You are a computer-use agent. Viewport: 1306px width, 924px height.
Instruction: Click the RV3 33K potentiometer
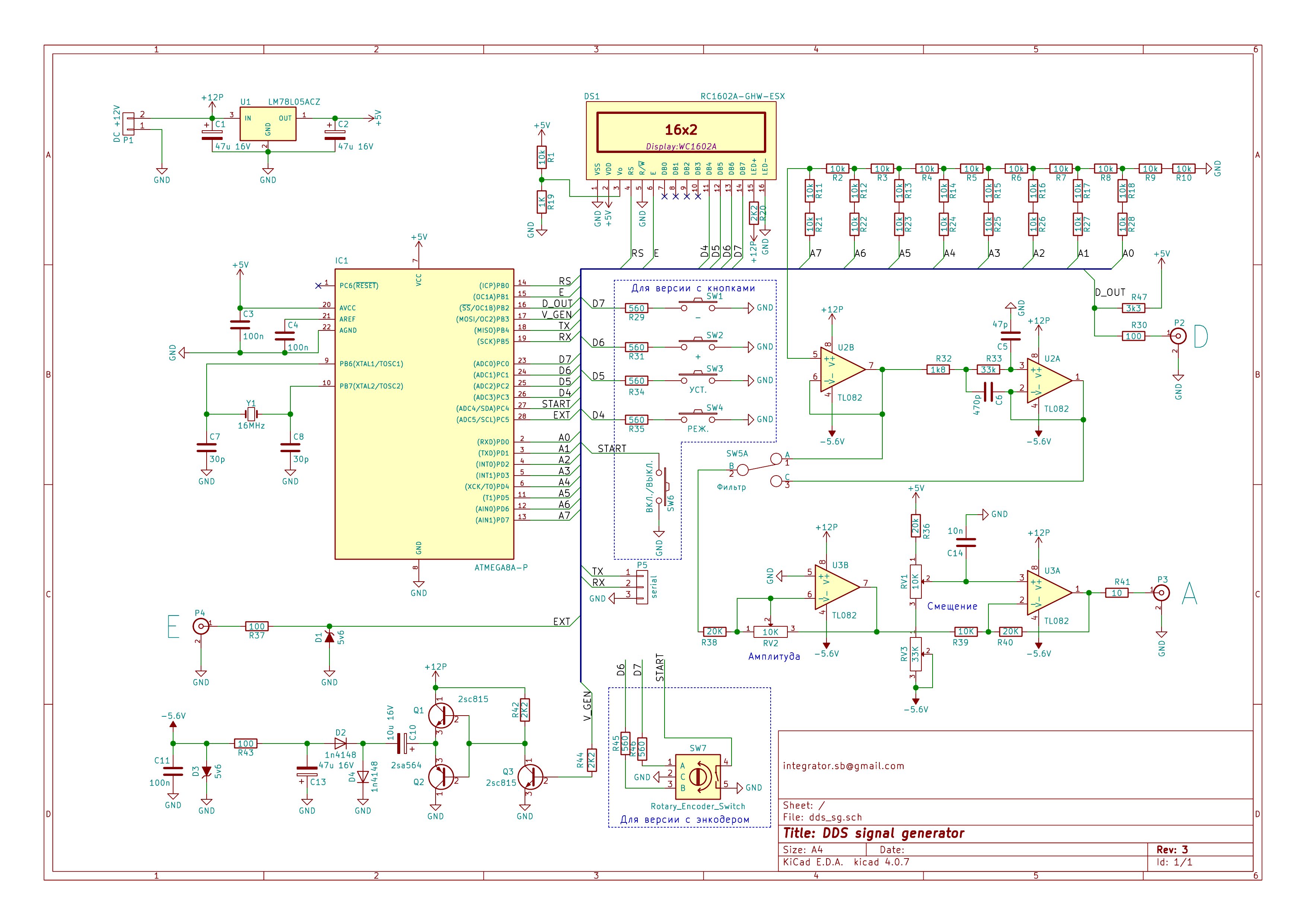[915, 654]
